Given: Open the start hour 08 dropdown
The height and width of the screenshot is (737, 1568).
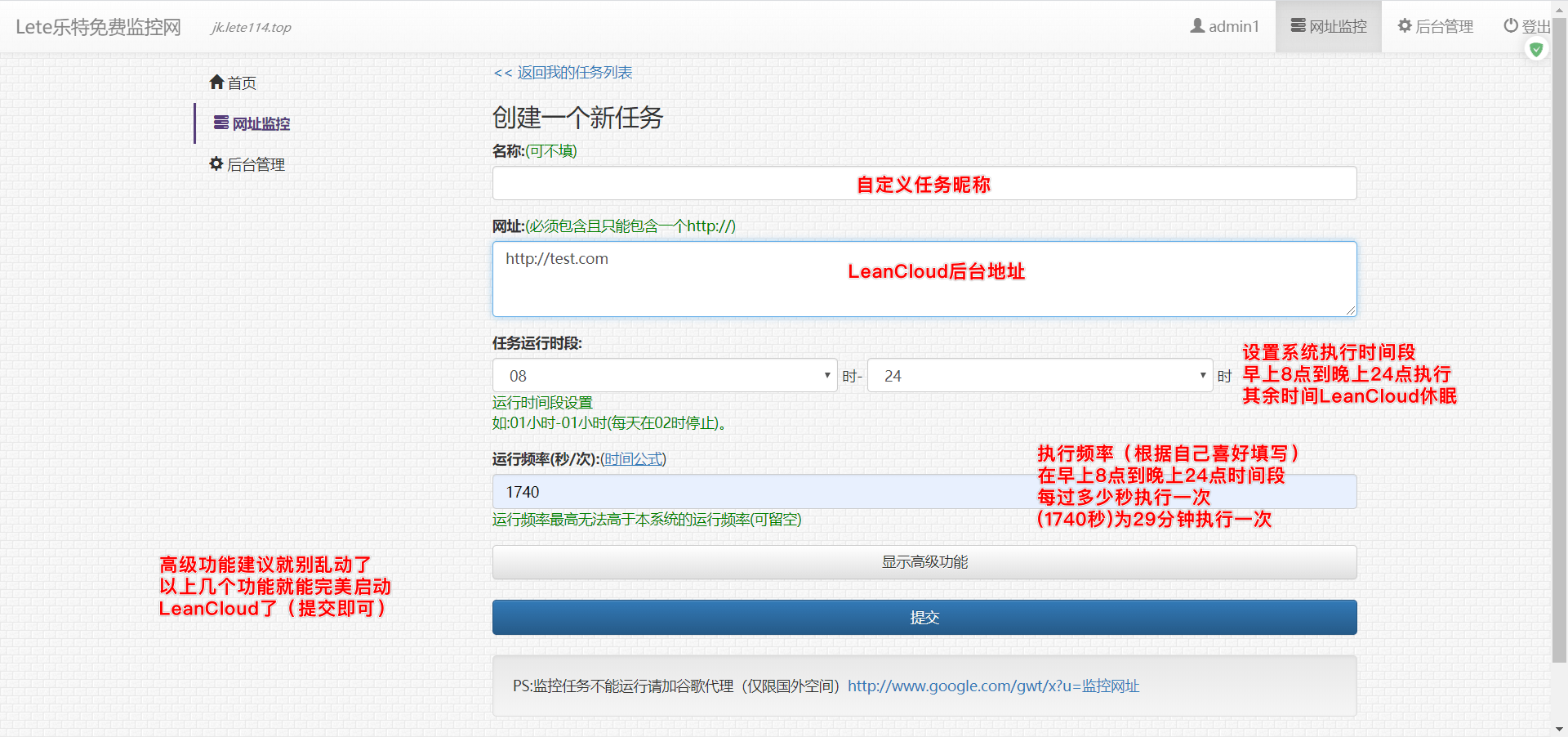Looking at the screenshot, I should 664,376.
